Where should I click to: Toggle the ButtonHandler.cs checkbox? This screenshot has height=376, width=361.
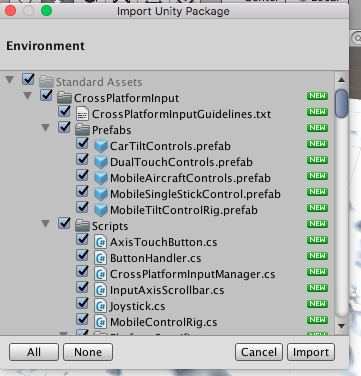point(82,255)
